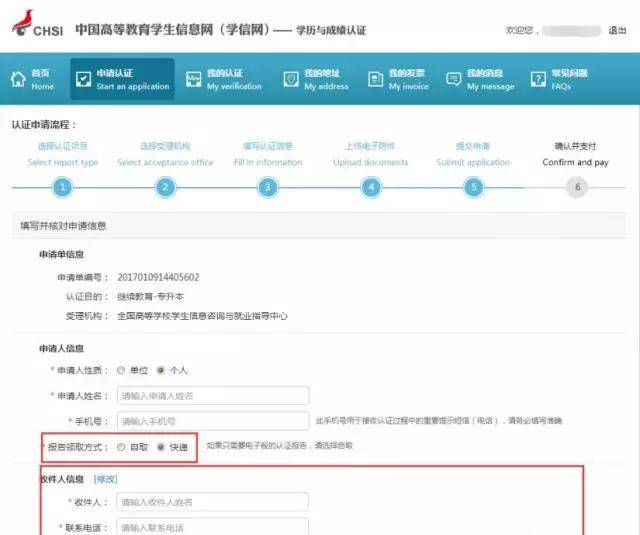Choose 自取 as report pickup method
This screenshot has height=535, width=640.
(121, 447)
